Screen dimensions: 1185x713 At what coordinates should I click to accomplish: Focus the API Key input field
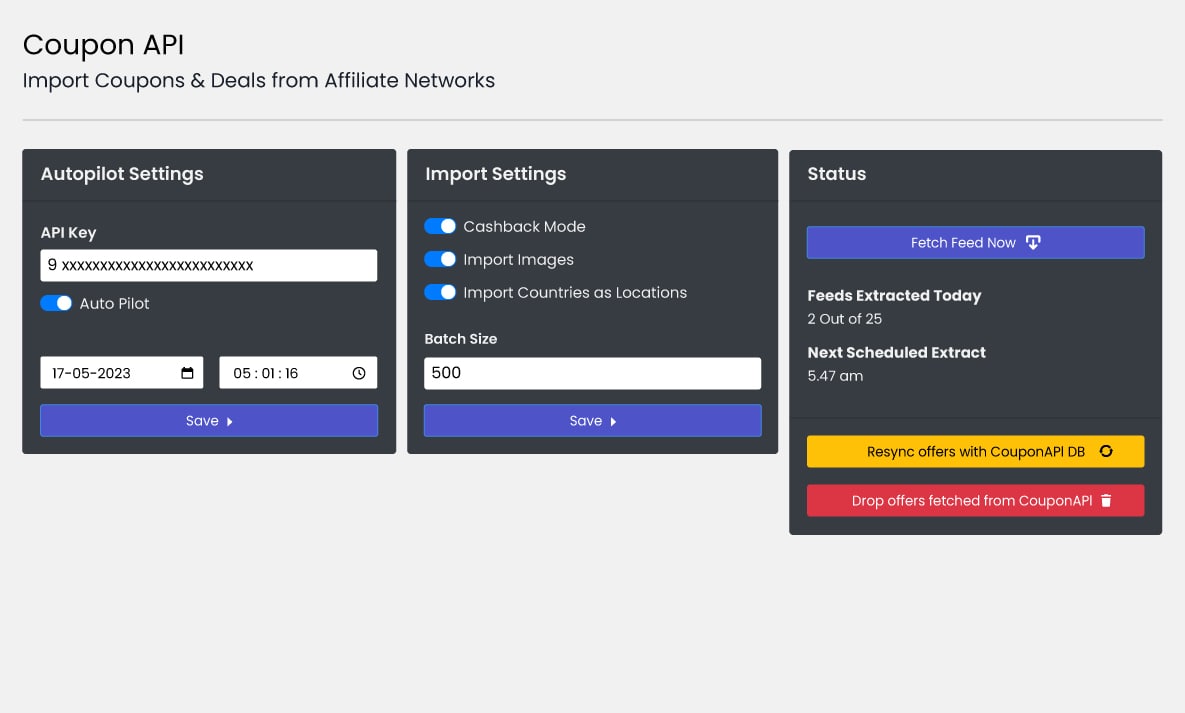[209, 265]
